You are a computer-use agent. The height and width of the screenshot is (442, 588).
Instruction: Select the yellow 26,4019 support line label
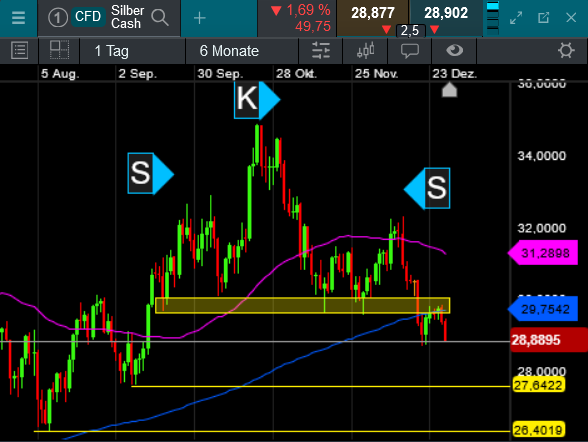538,430
